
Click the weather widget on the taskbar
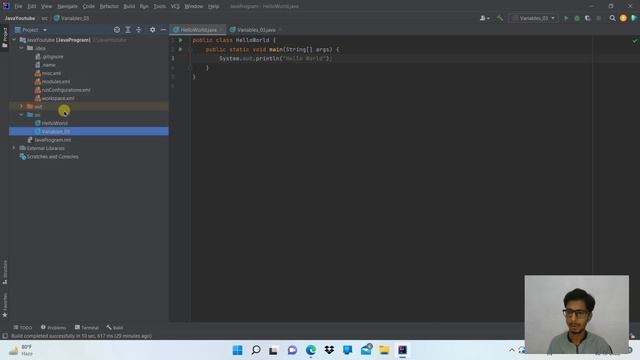tap(21, 350)
